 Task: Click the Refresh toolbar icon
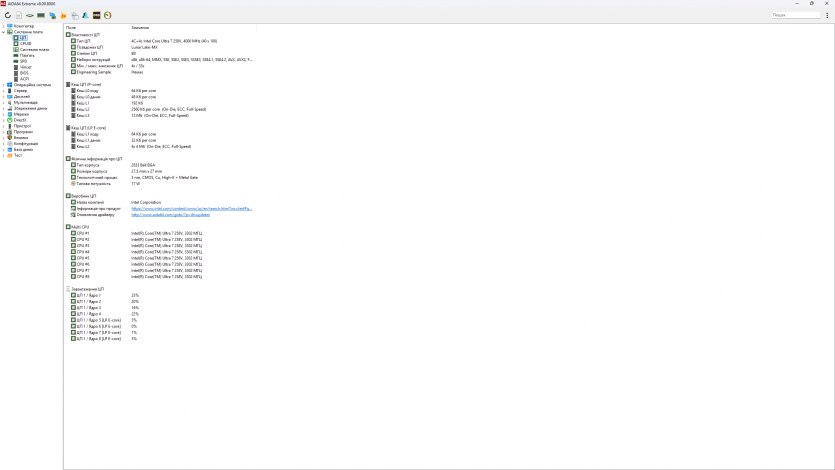coord(7,15)
